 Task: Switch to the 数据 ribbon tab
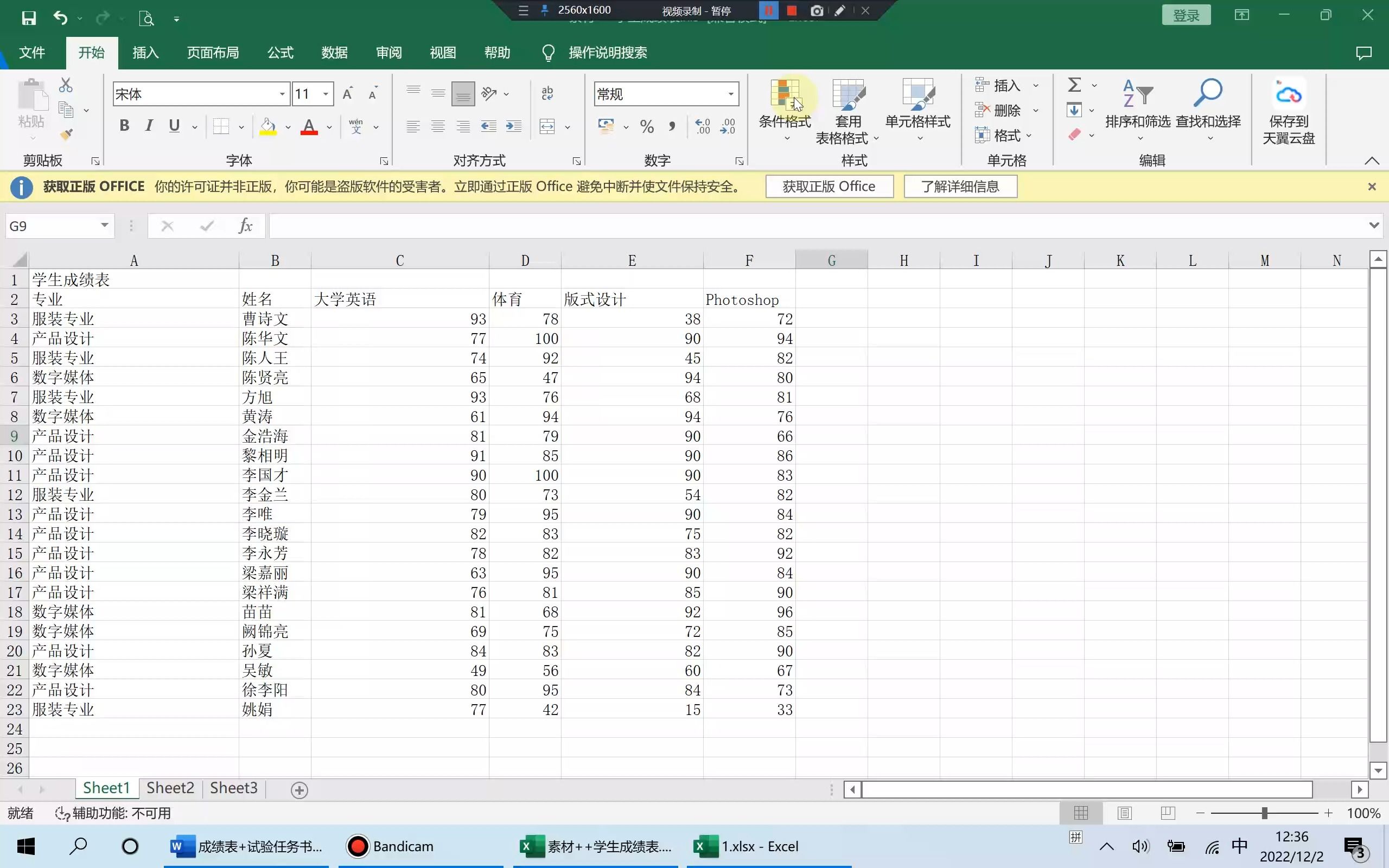[x=335, y=52]
